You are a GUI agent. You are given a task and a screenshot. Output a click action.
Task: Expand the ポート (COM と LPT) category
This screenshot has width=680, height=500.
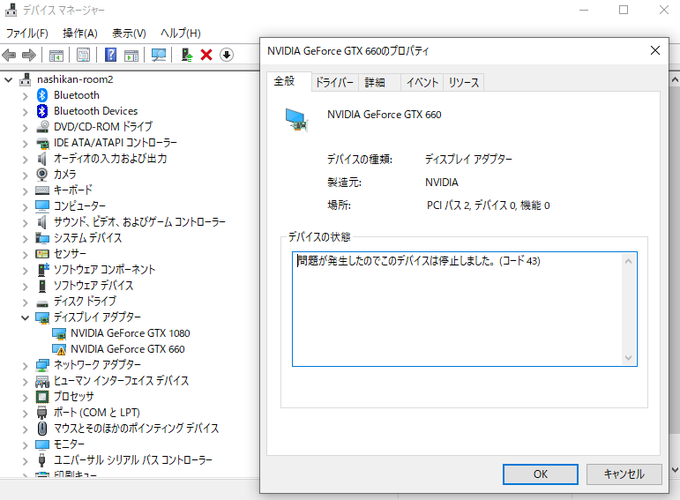point(25,413)
